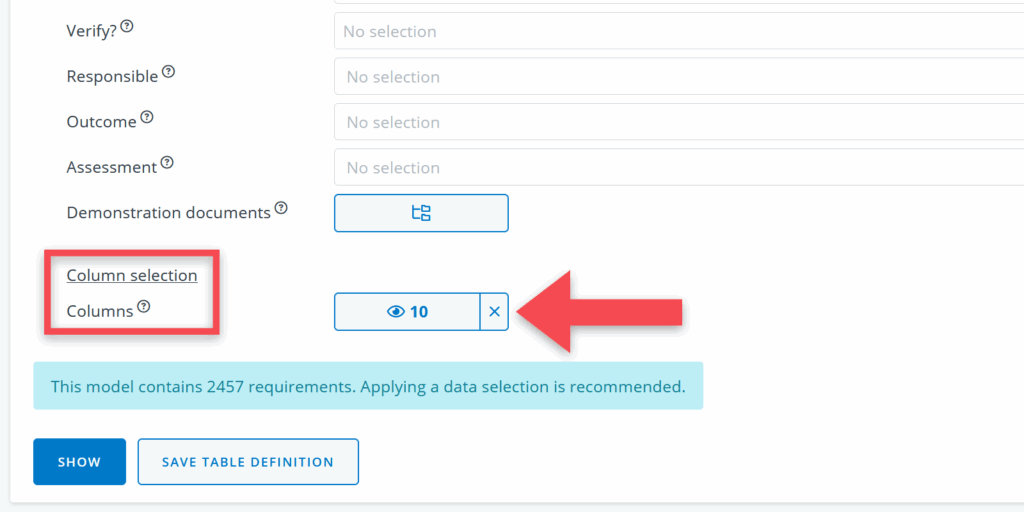Click Save Table Definition button
1024x512 pixels.
coord(248,462)
